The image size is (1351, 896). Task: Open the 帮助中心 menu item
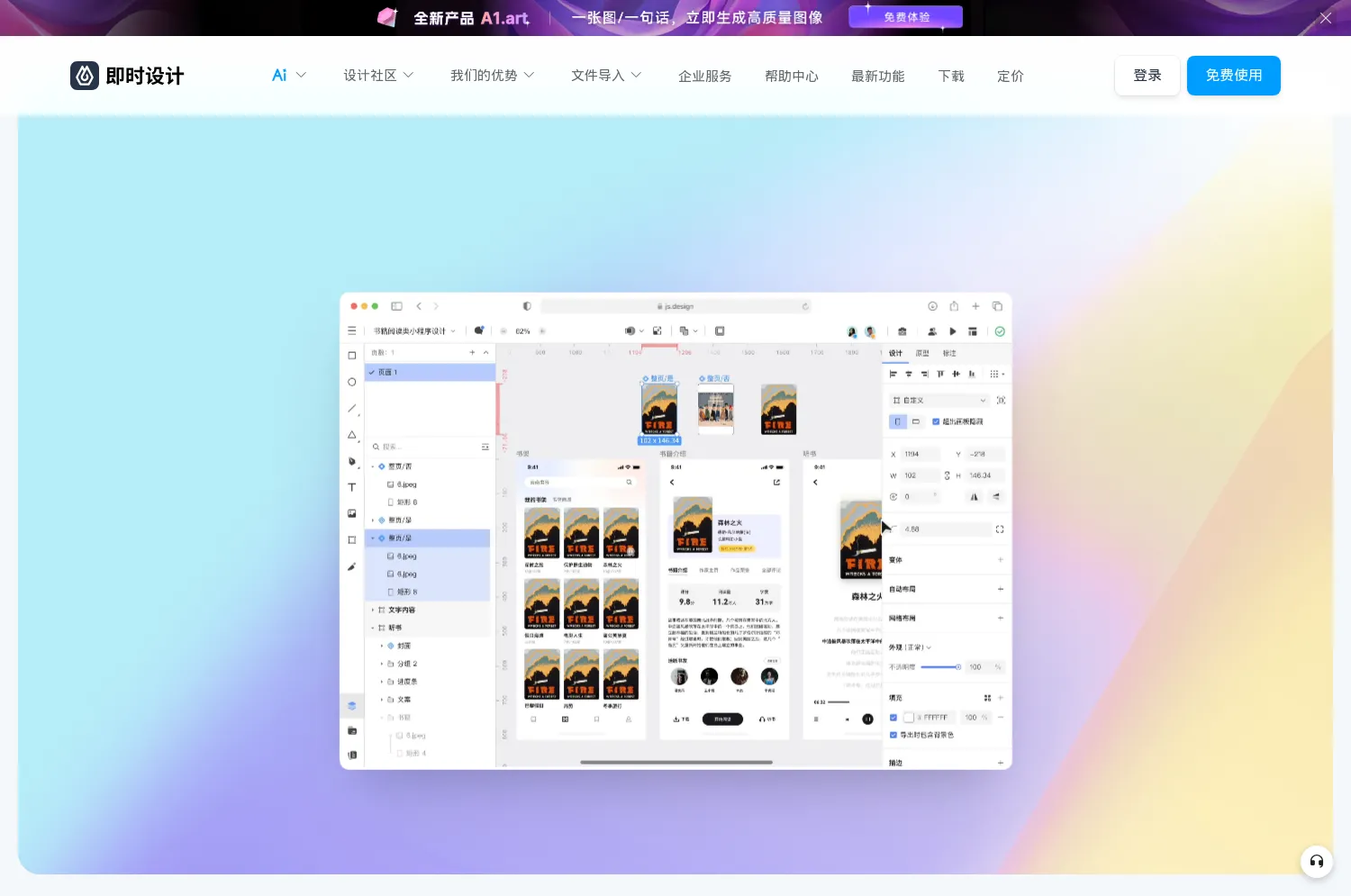791,77
